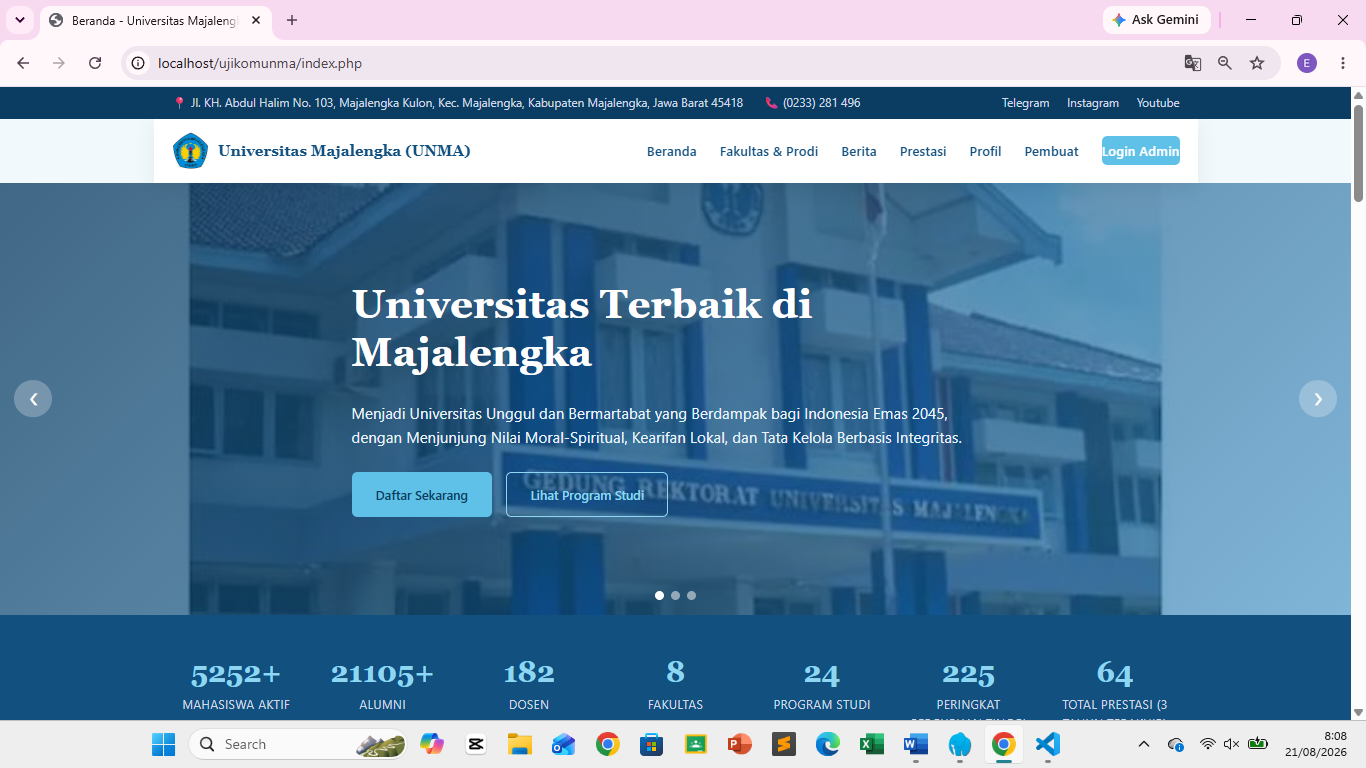Screen dimensions: 1366x768
Task: Open File Explorer from the taskbar
Action: [x=519, y=744]
